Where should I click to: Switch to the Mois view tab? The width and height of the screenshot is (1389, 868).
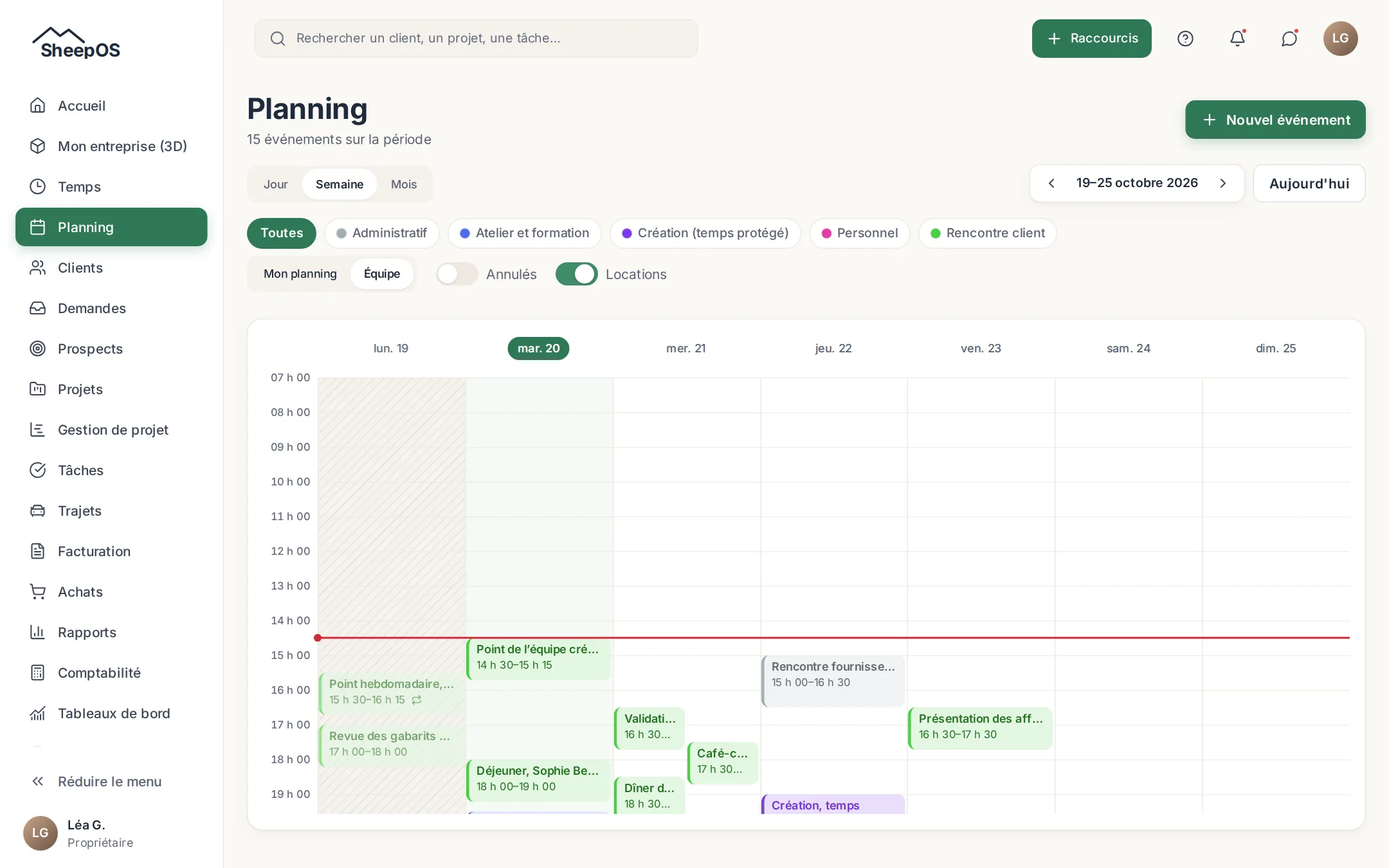(x=404, y=185)
